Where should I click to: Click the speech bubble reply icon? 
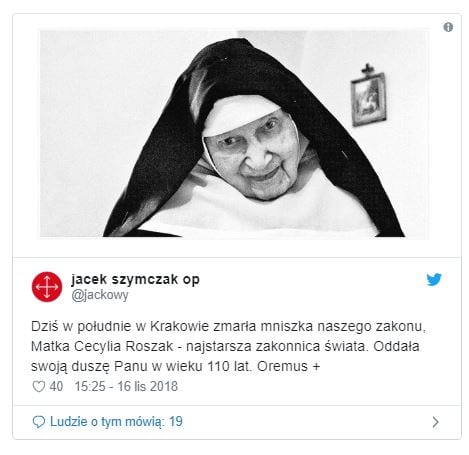[39, 422]
